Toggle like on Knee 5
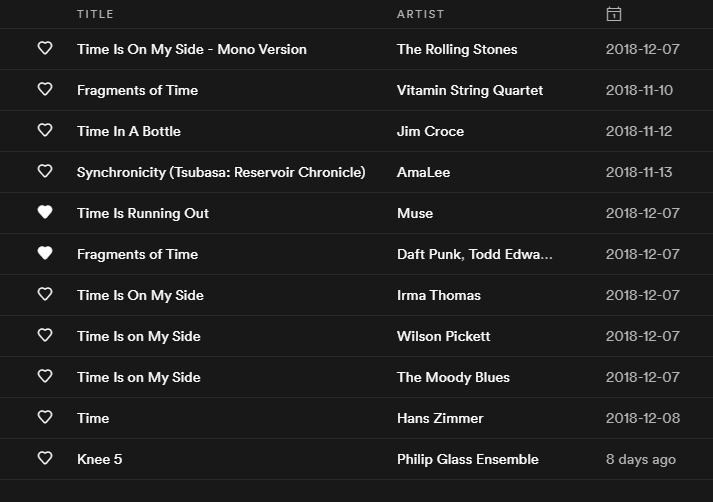 pyautogui.click(x=45, y=459)
